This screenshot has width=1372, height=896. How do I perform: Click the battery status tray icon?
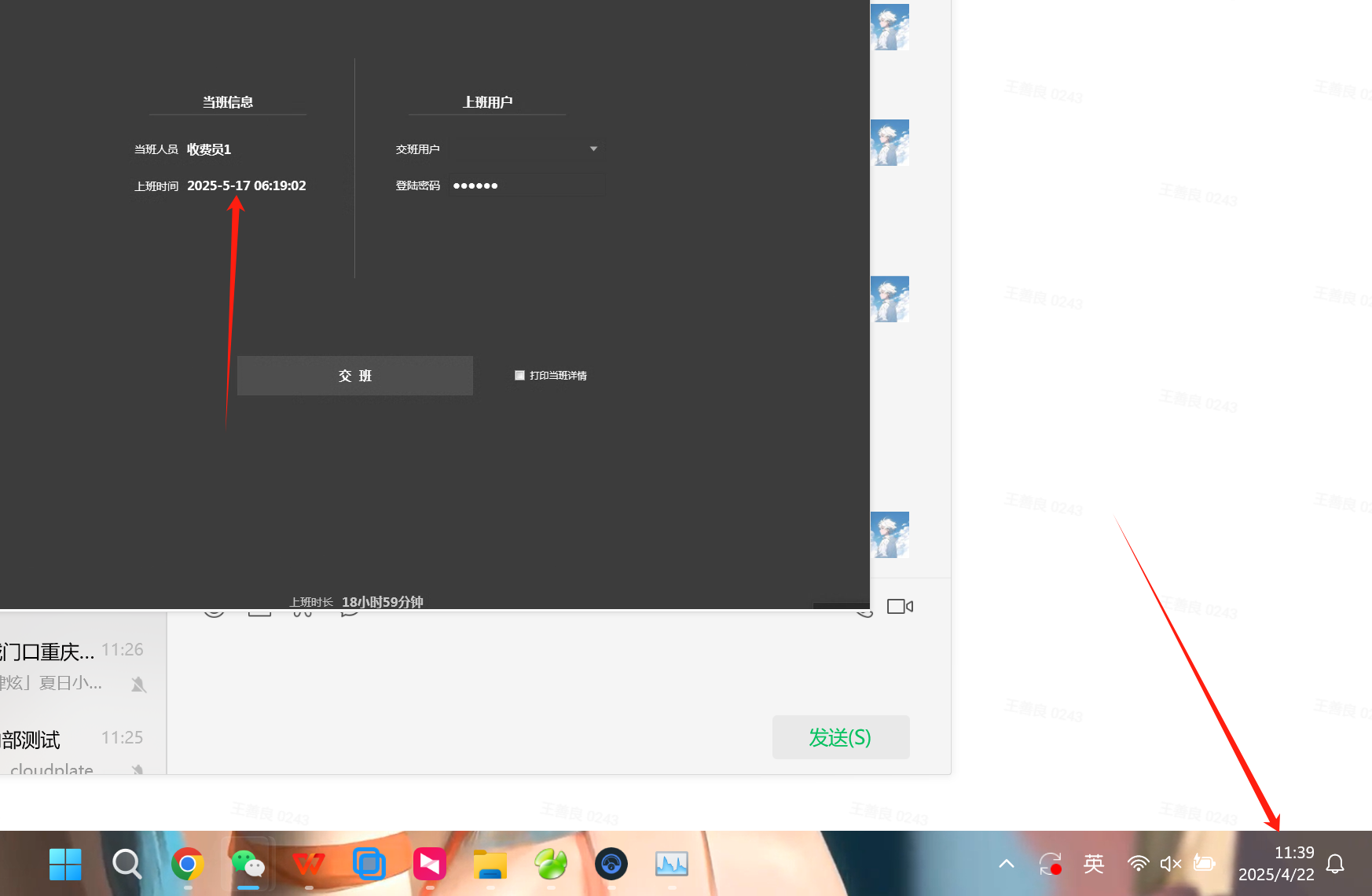point(1205,864)
